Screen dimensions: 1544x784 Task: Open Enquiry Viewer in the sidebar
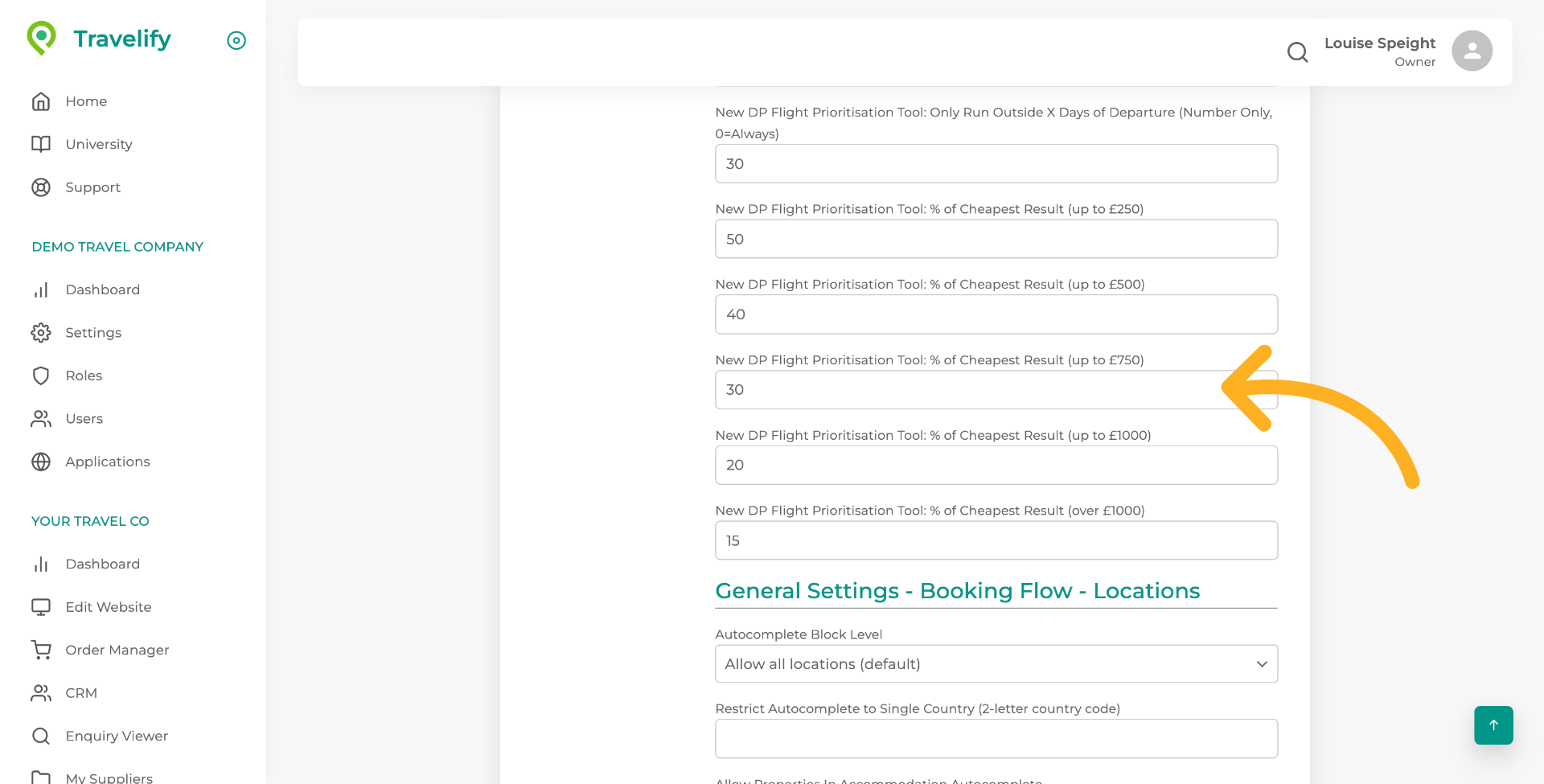point(117,736)
